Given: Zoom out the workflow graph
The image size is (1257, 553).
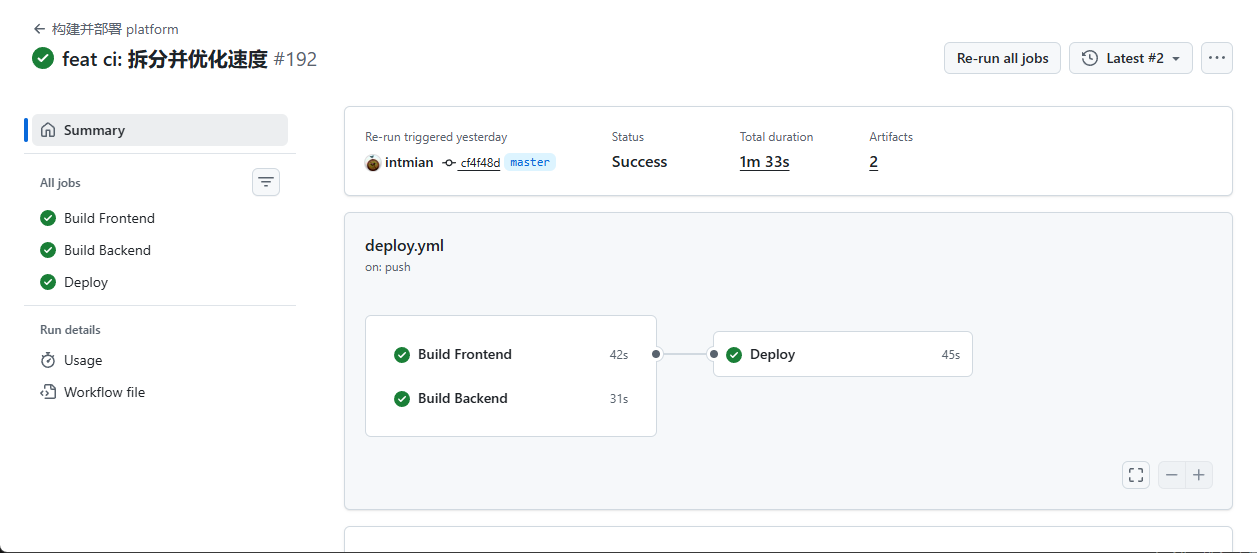Looking at the screenshot, I should (x=1172, y=475).
